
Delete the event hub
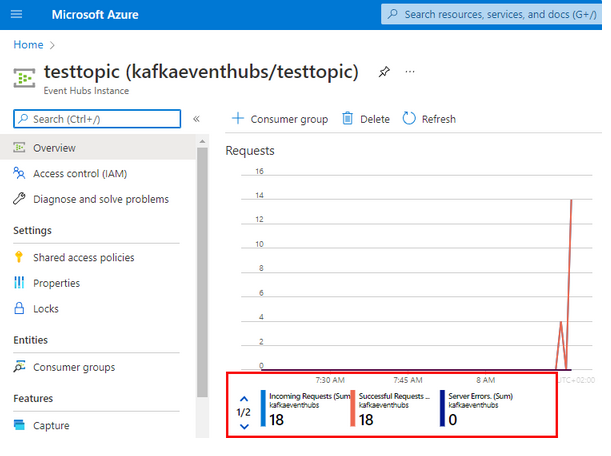click(x=366, y=119)
